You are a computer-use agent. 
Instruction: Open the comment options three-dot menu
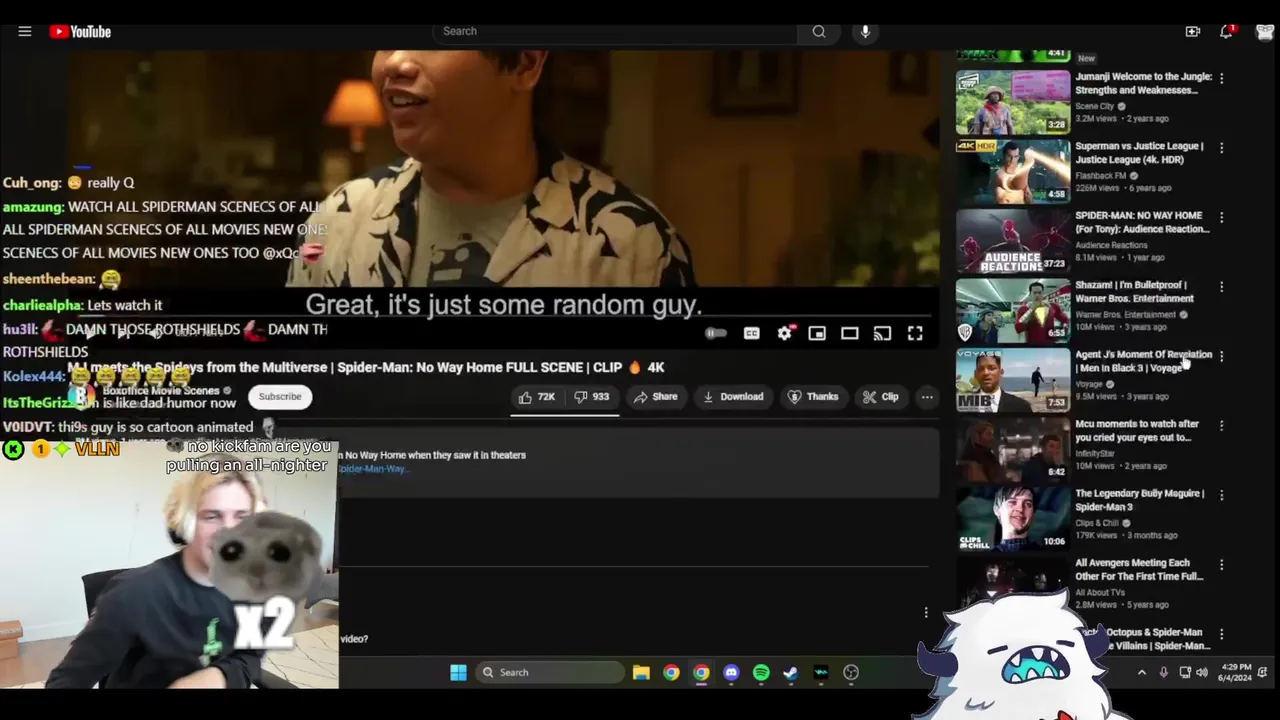[926, 613]
